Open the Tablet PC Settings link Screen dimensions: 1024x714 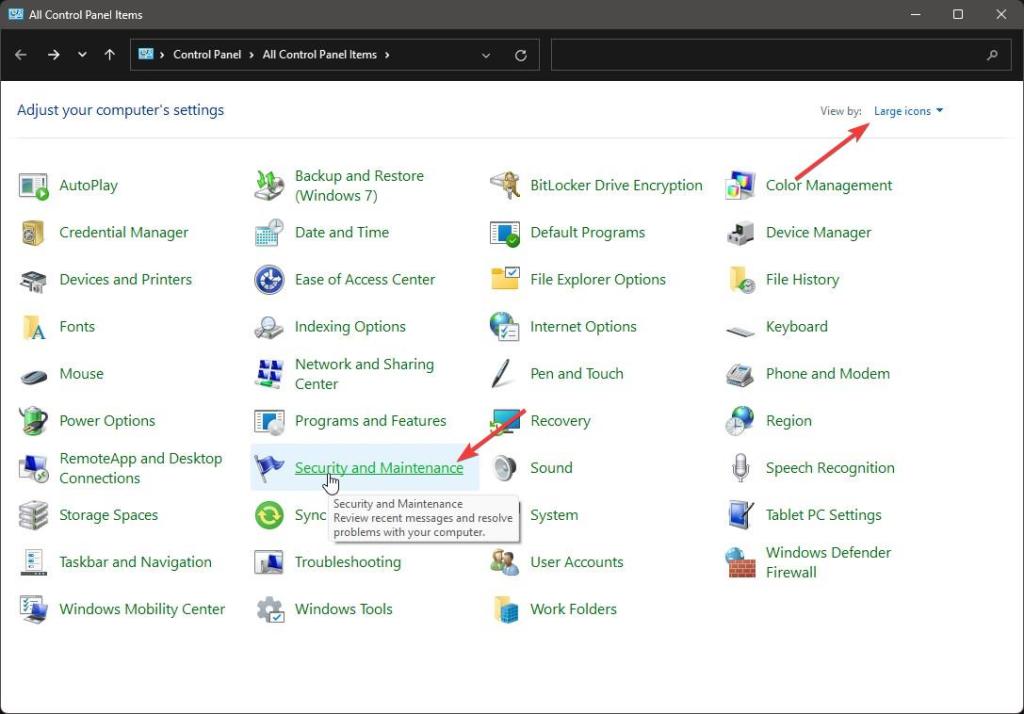pyautogui.click(x=824, y=515)
